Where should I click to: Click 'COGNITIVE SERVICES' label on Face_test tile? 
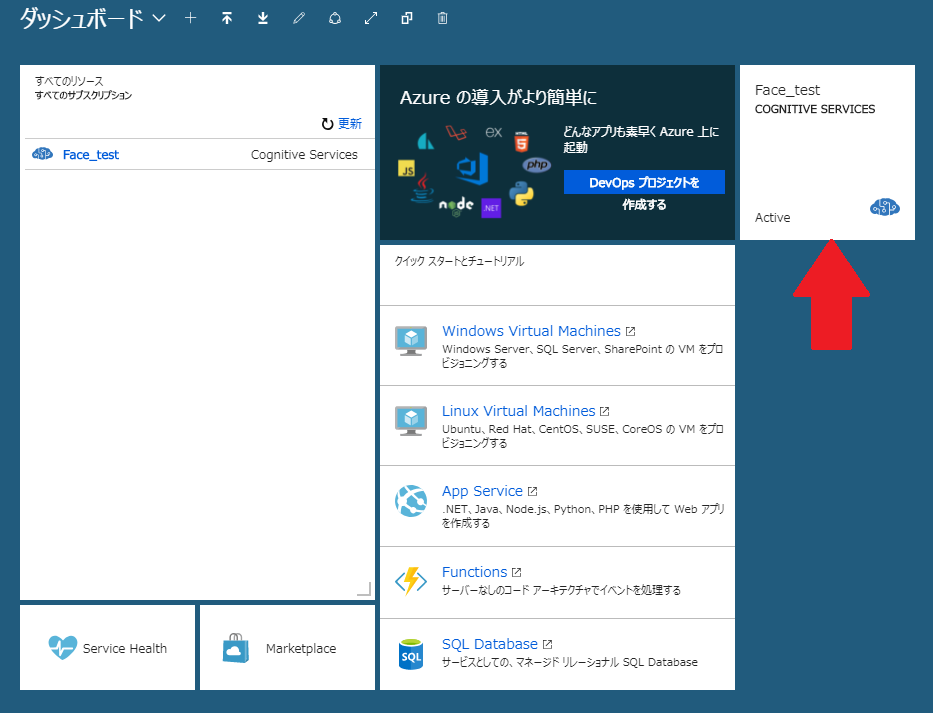point(815,109)
